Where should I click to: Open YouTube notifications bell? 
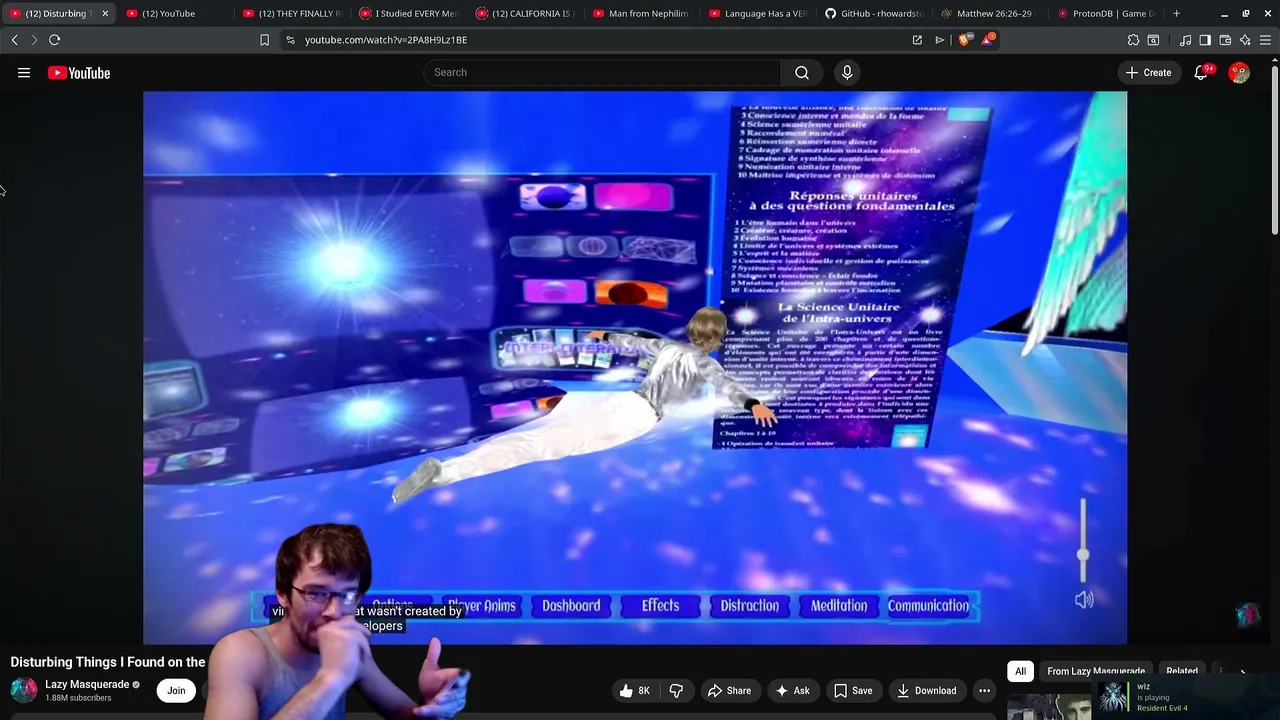[x=1202, y=73]
